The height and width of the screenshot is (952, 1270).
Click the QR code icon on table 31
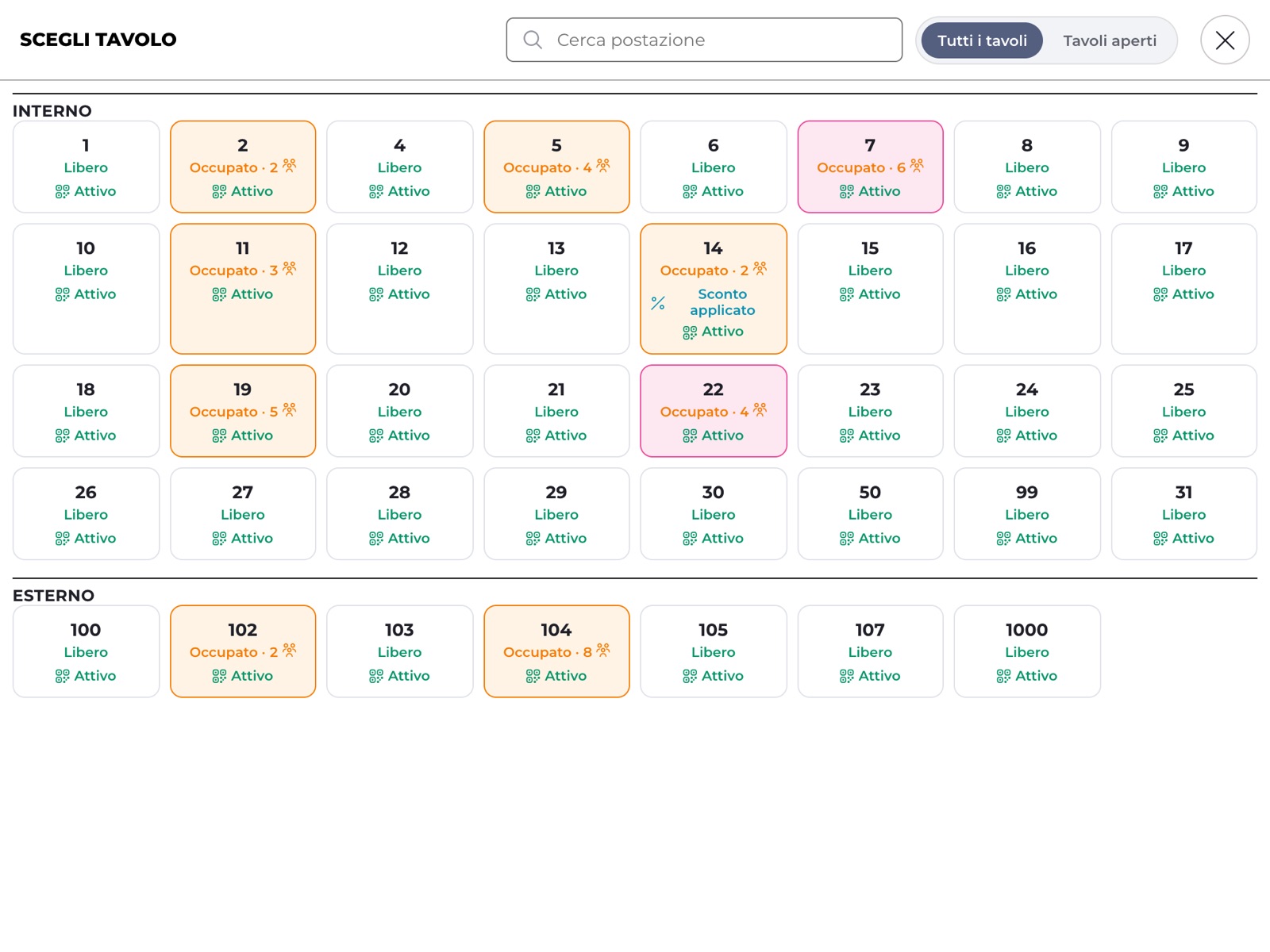point(1160,539)
